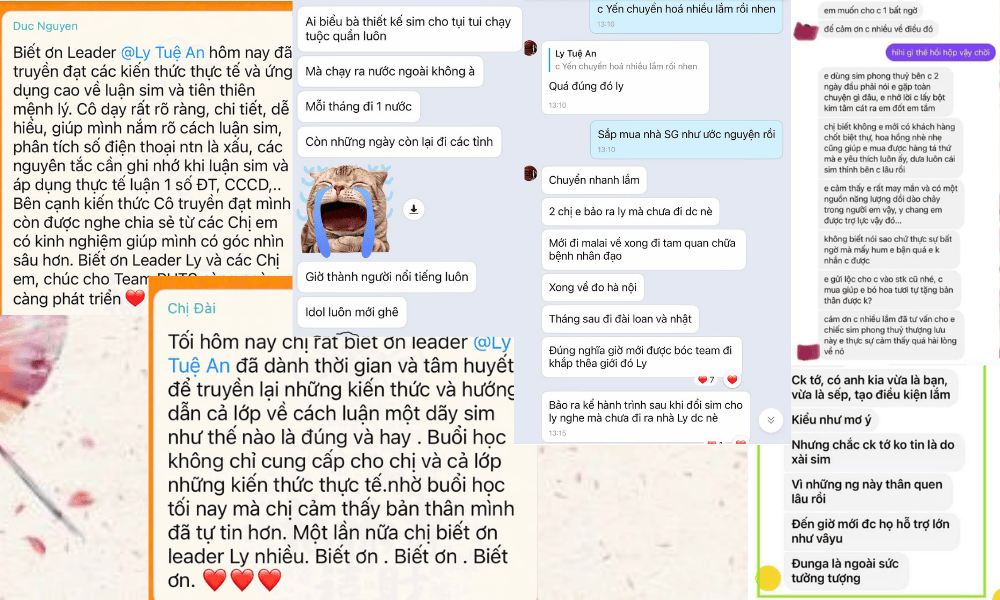Click red heart emoji ending Duc Nguyen's message
This screenshot has width=1000, height=600.
point(135,298)
